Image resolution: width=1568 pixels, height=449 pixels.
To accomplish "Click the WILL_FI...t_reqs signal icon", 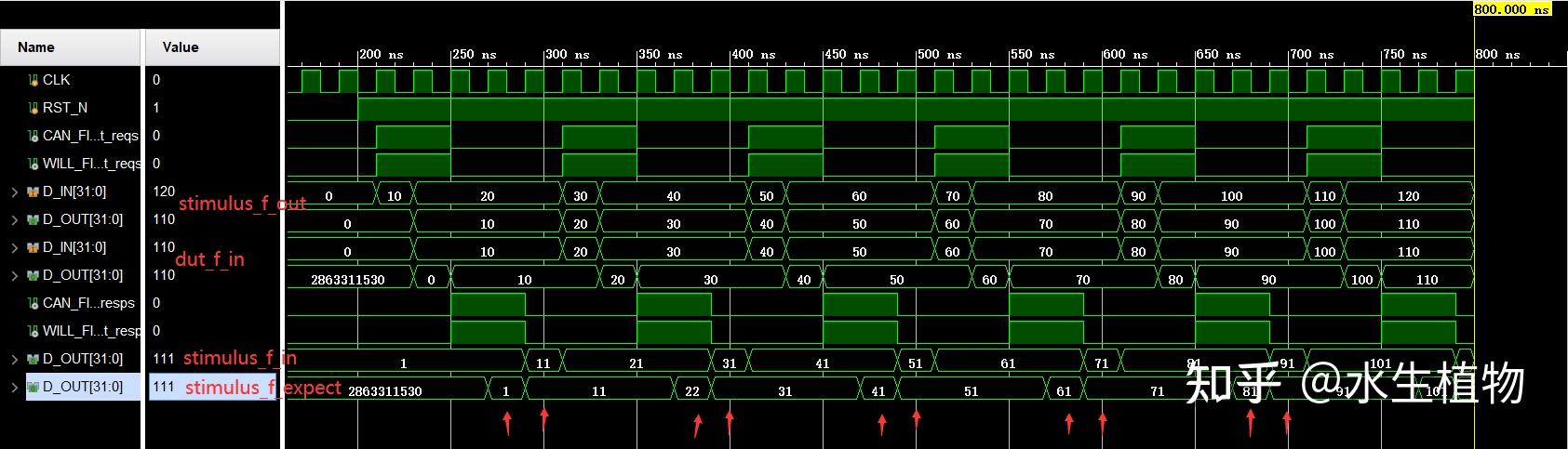I will click(34, 164).
